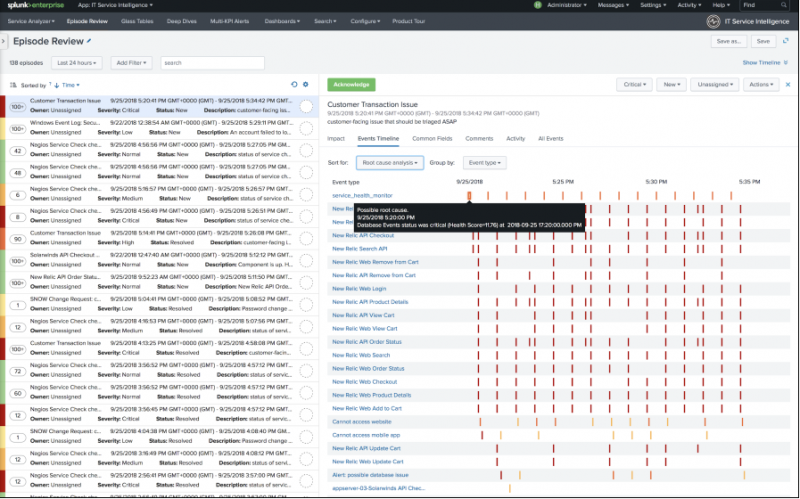Image resolution: width=800 pixels, height=499 pixels.
Task: Switch to the Comments tab
Action: [479, 139]
